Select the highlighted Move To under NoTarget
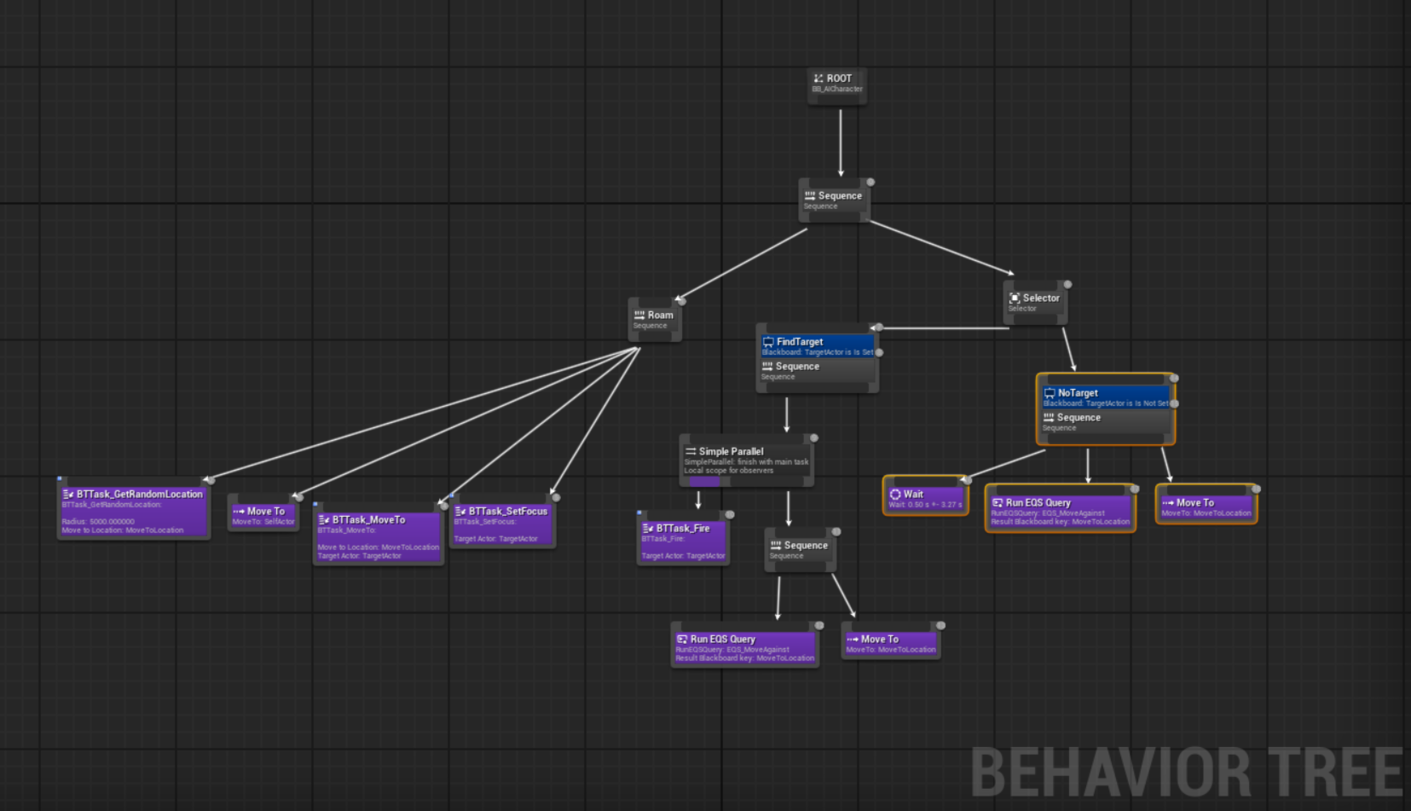The width and height of the screenshot is (1411, 811). (x=1206, y=507)
